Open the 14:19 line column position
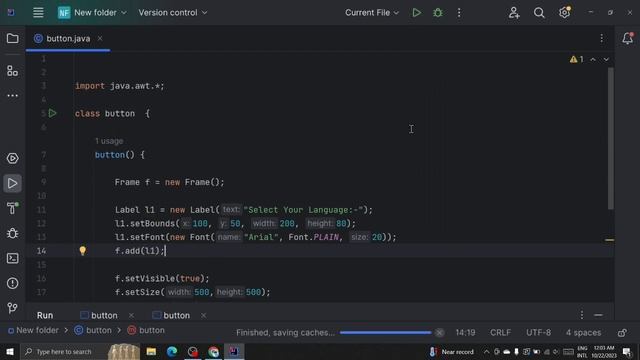This screenshot has width=640, height=360. click(x=465, y=333)
